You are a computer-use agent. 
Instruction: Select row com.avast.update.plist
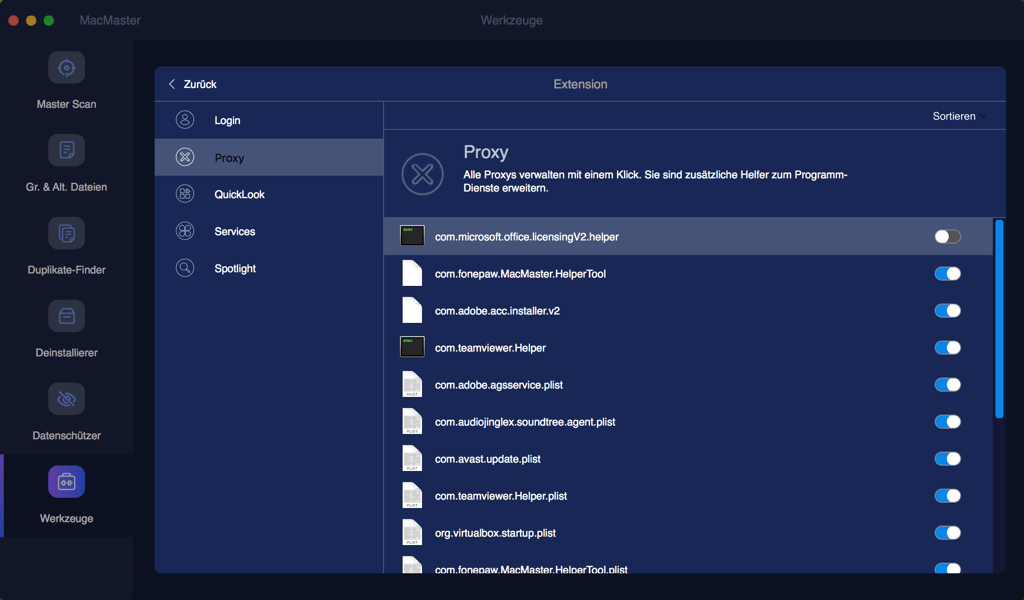(688, 459)
